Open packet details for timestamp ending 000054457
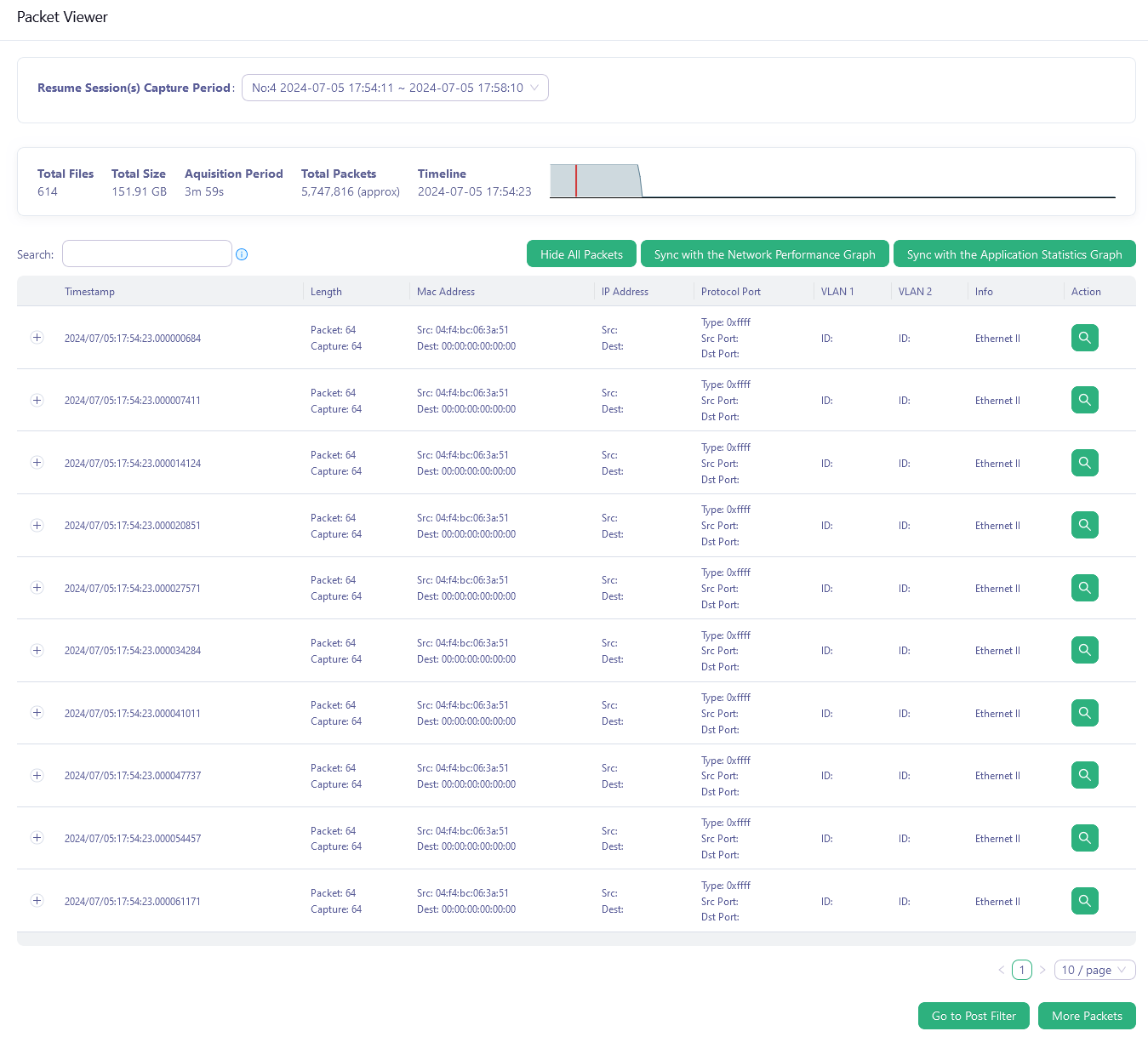1148x1037 pixels. (1084, 838)
